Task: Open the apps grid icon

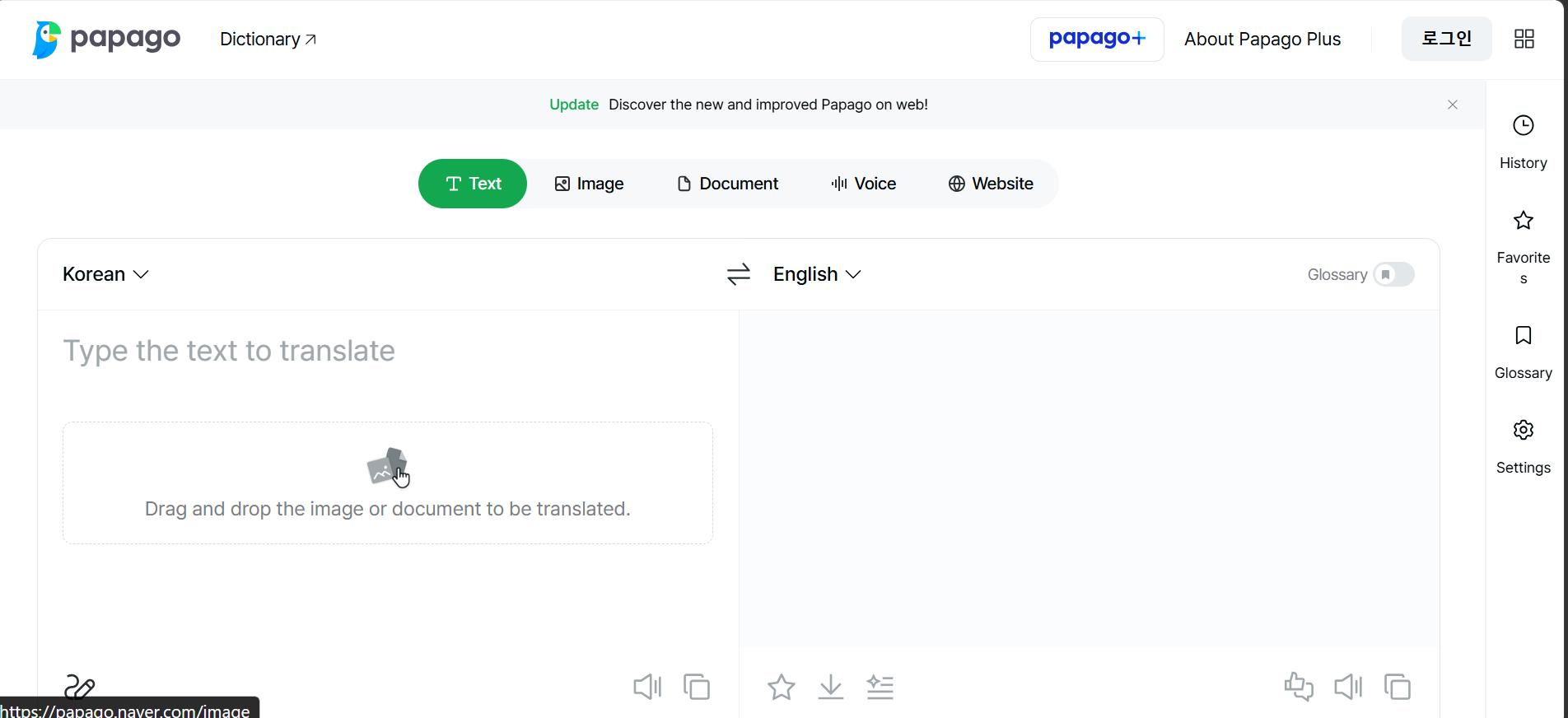Action: click(x=1524, y=39)
